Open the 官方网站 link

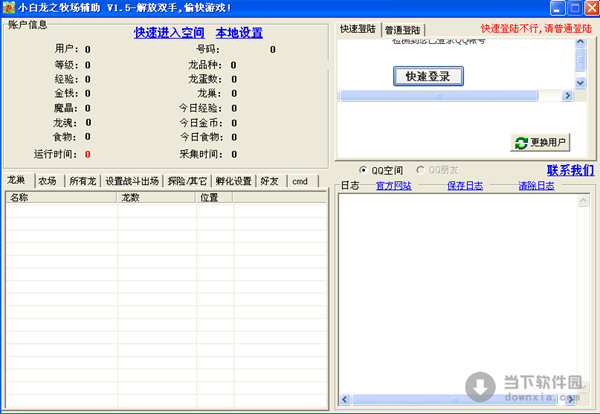point(393,185)
